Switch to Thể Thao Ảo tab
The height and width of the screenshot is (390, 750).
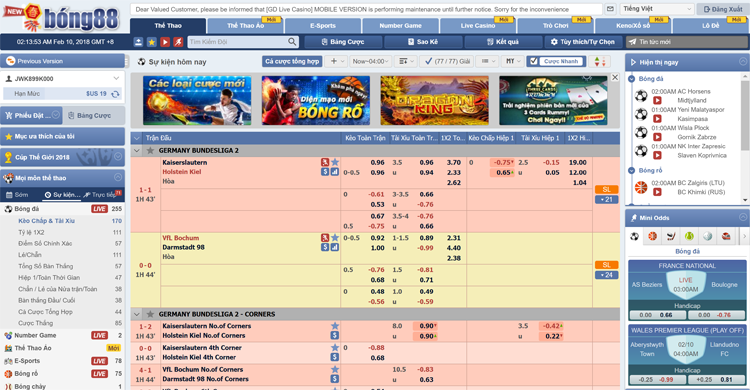[245, 26]
